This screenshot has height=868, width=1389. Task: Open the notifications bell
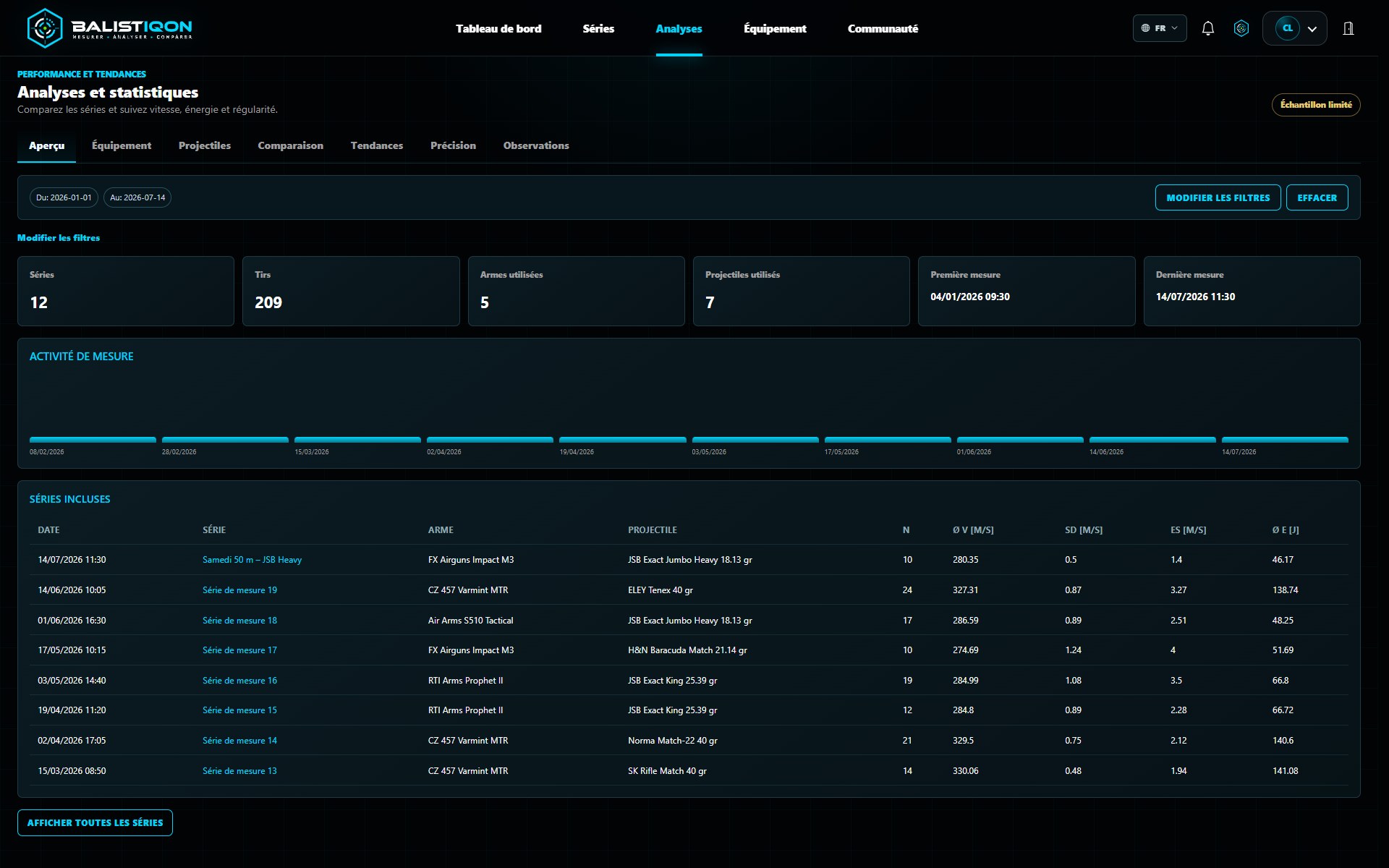click(x=1207, y=28)
